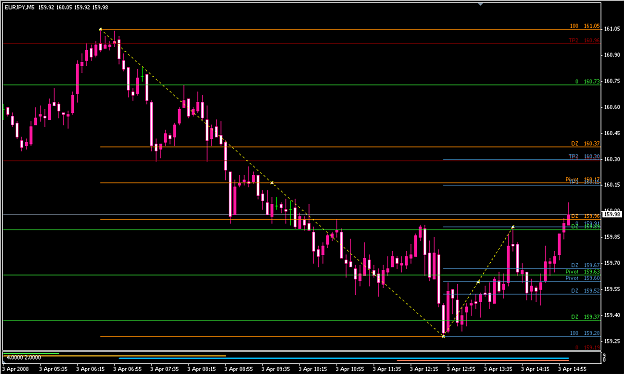Select the green '0 160.73' level label

click(x=587, y=81)
